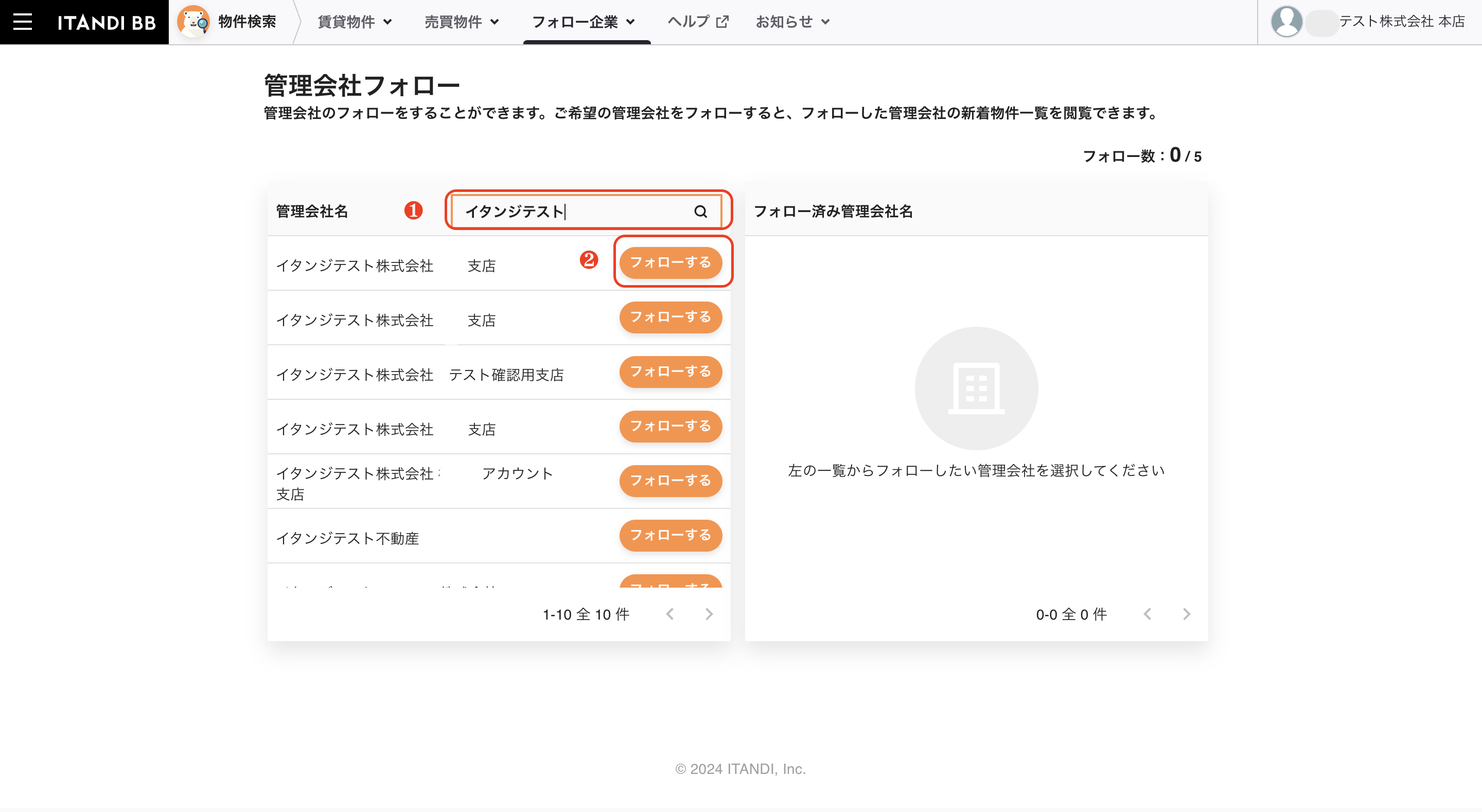1482x812 pixels.
Task: Go to previous page of followed companies
Action: tap(1147, 614)
